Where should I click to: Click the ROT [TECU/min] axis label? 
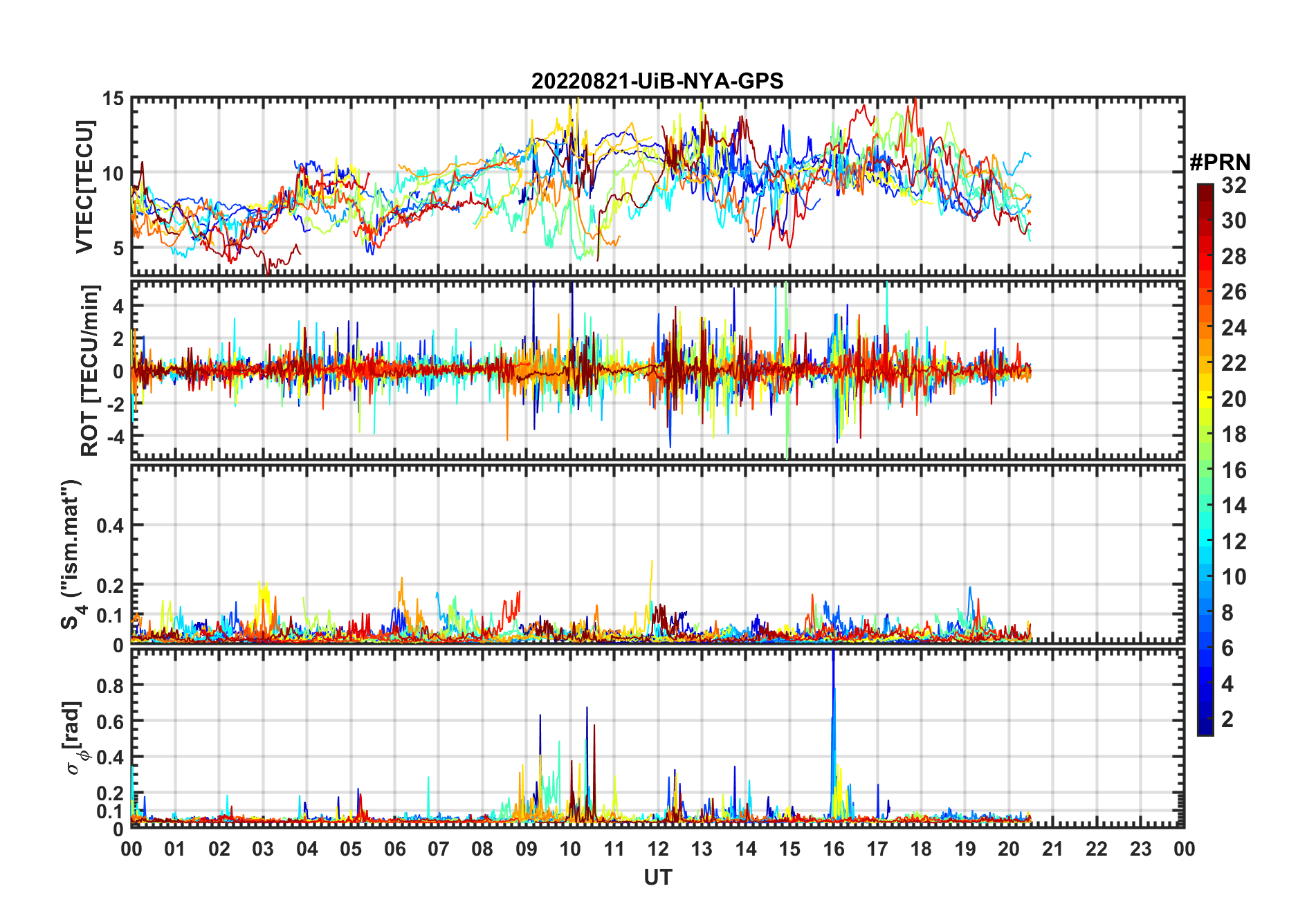[x=89, y=371]
